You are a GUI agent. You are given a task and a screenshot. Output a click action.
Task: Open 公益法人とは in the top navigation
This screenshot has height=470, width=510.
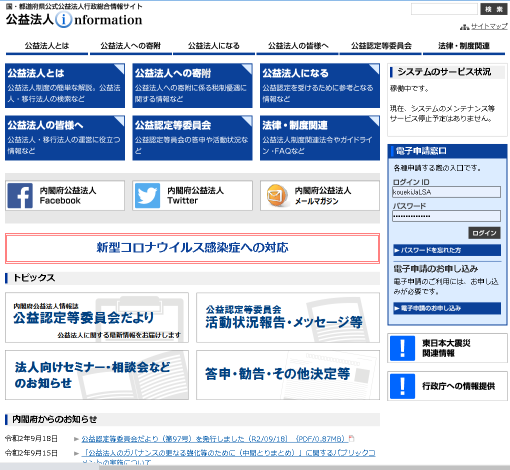click(x=47, y=46)
